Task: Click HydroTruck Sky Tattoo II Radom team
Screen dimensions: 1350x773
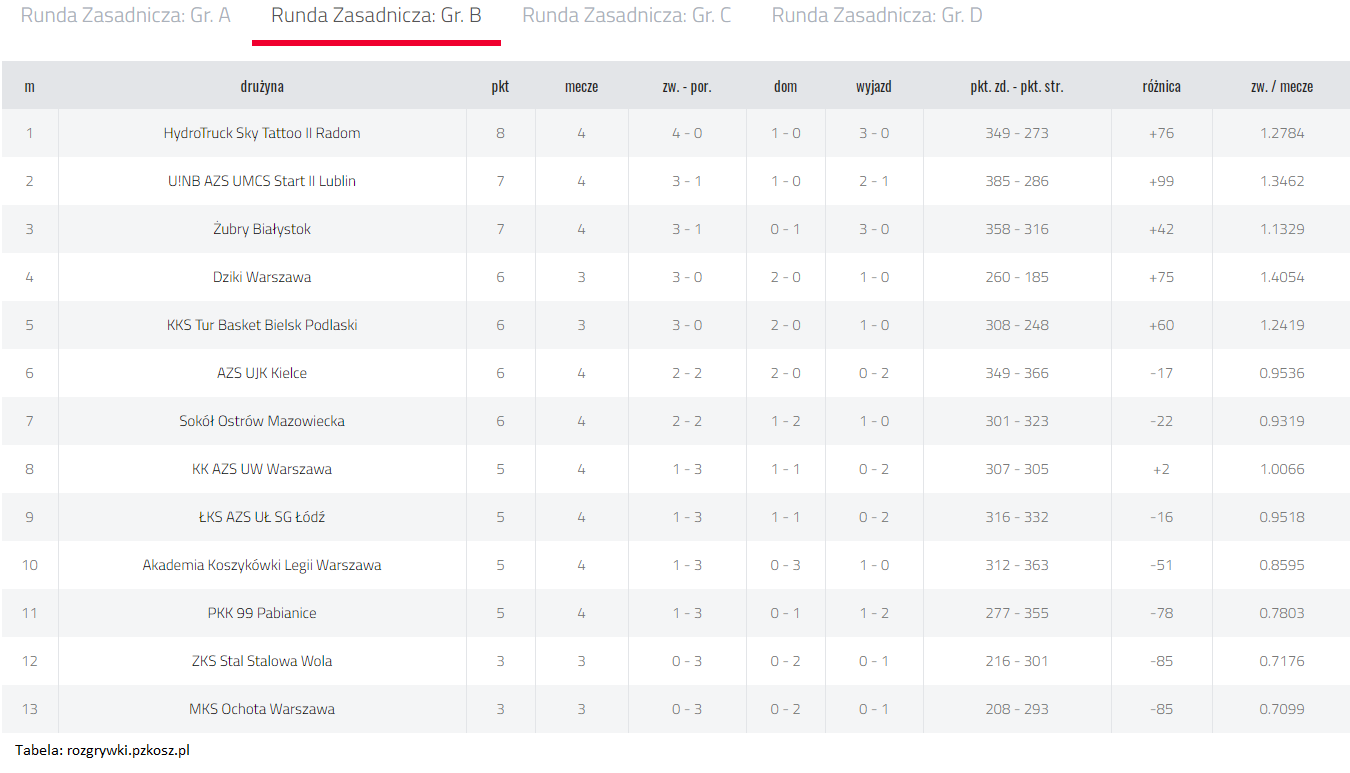Action: [x=262, y=133]
